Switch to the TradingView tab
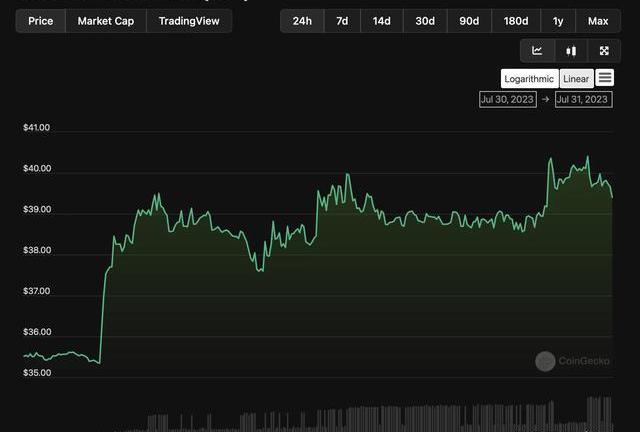The width and height of the screenshot is (640, 432). point(189,21)
